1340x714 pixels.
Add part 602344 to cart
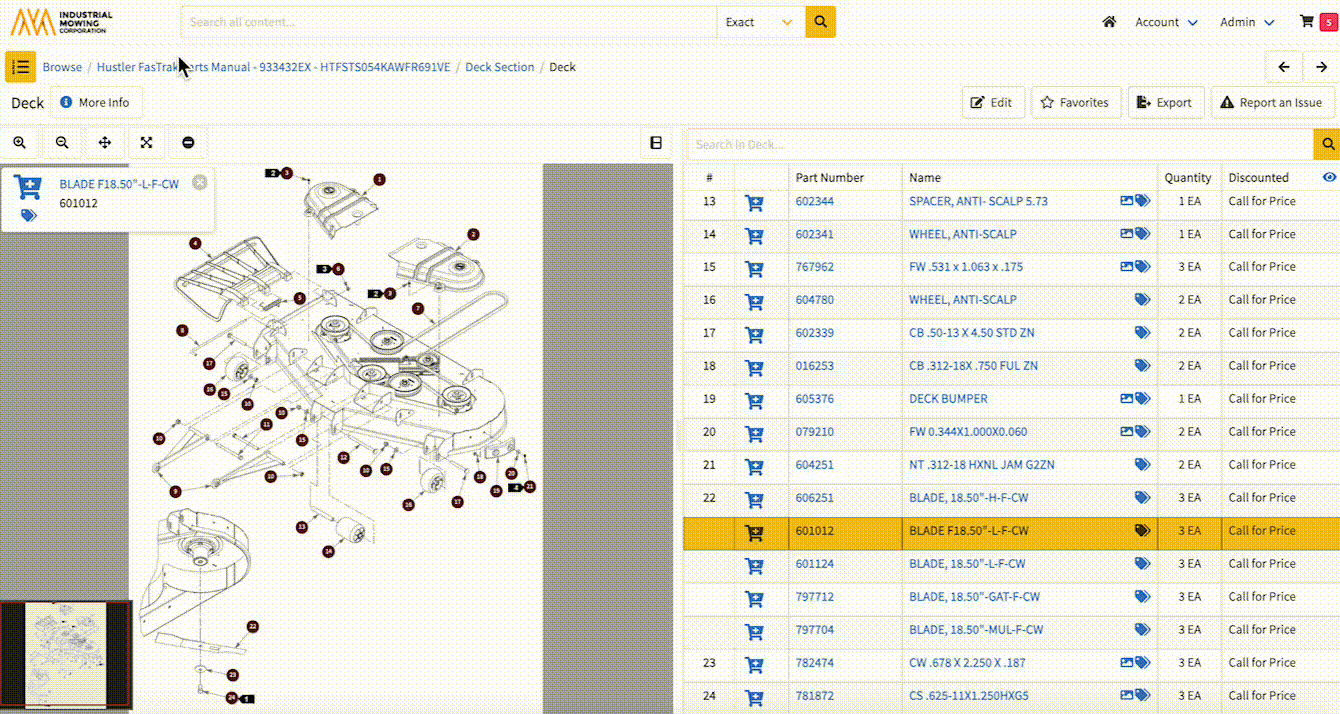click(x=755, y=202)
